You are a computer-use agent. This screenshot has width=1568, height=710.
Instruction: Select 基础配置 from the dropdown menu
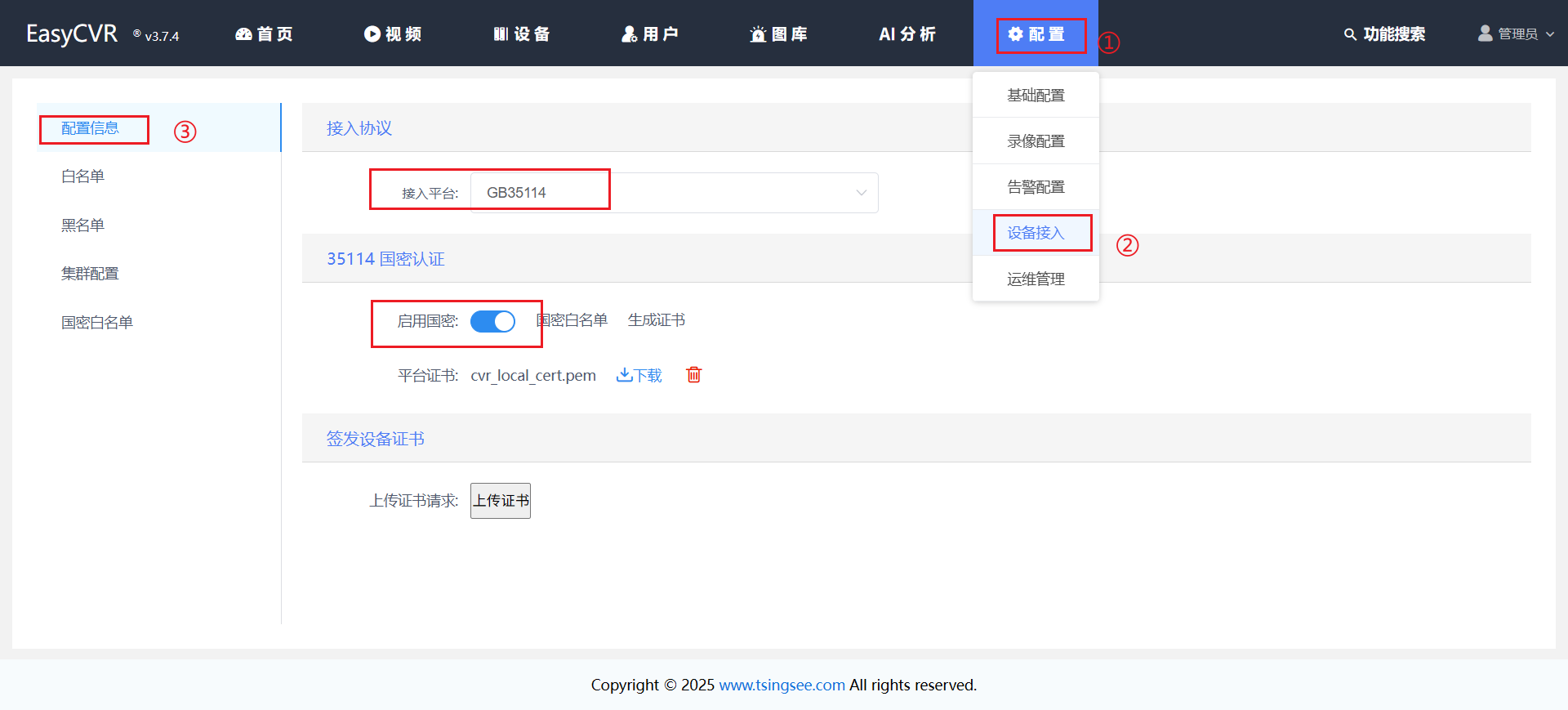click(1036, 96)
